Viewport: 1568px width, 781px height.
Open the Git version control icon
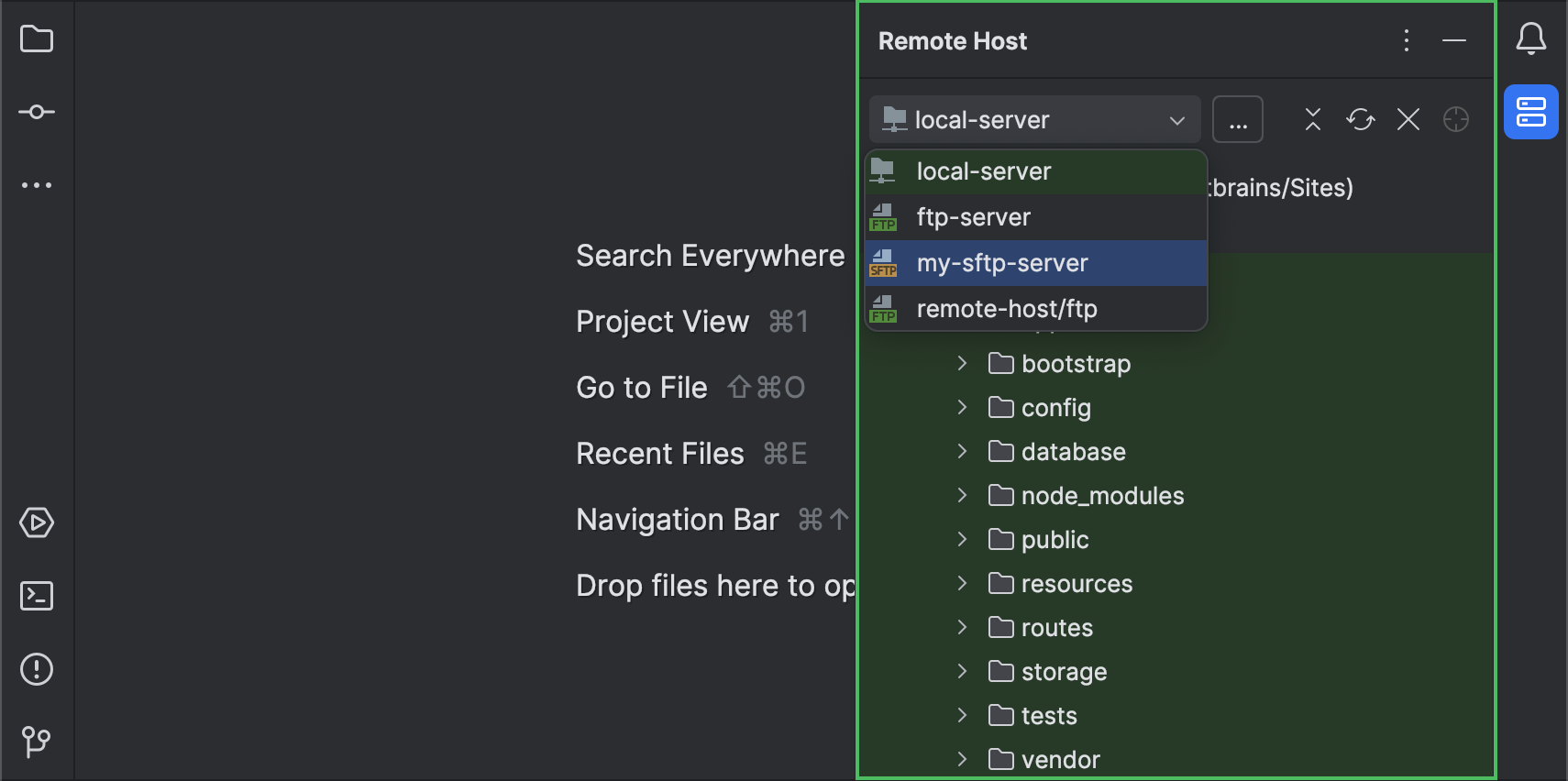coord(37,741)
